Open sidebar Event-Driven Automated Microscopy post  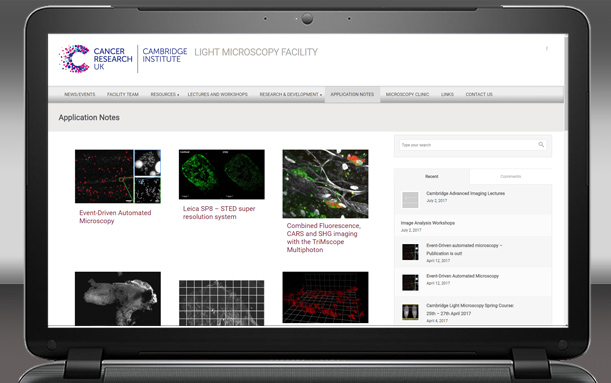coord(463,276)
